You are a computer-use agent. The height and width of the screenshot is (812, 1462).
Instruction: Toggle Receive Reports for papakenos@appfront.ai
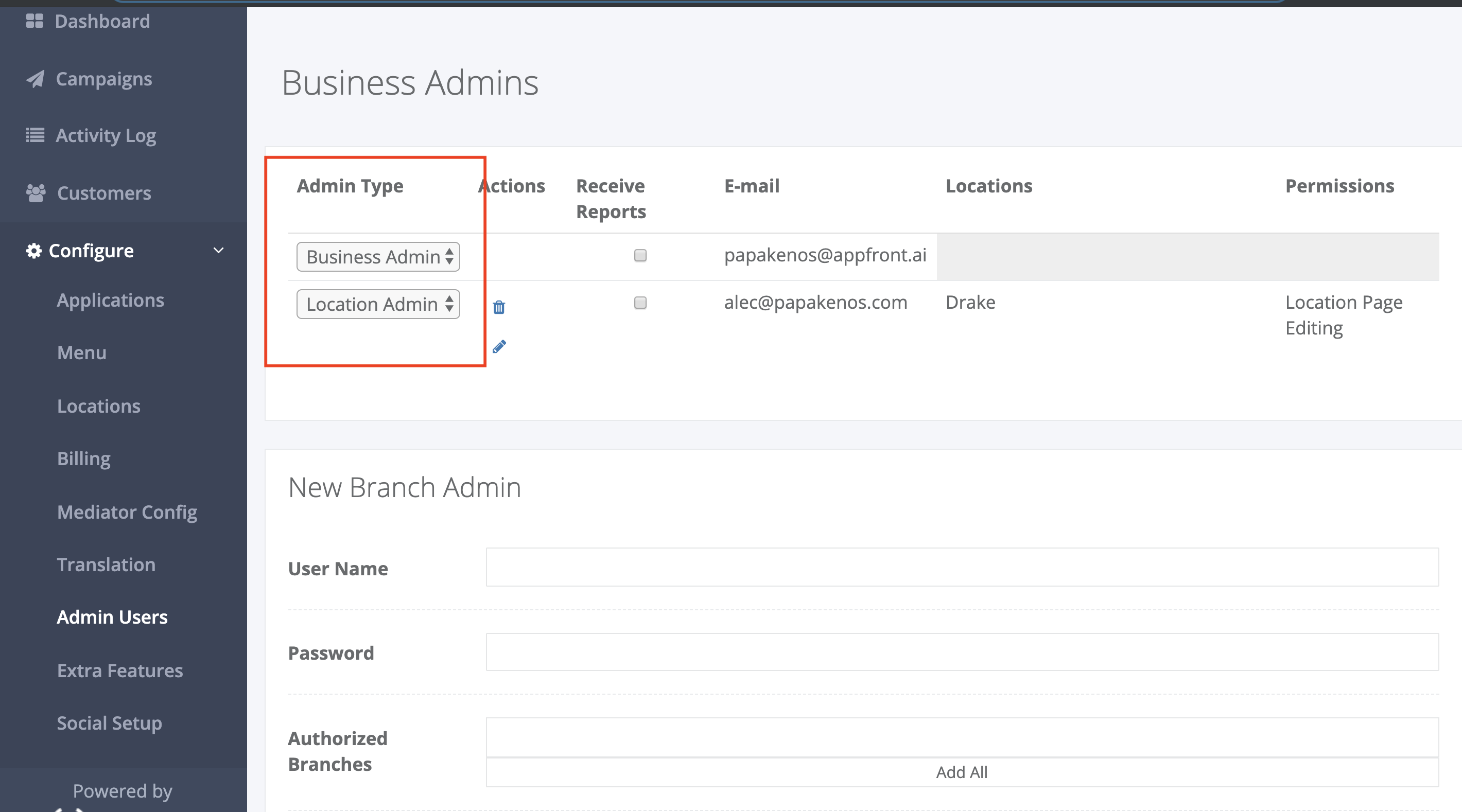[640, 255]
